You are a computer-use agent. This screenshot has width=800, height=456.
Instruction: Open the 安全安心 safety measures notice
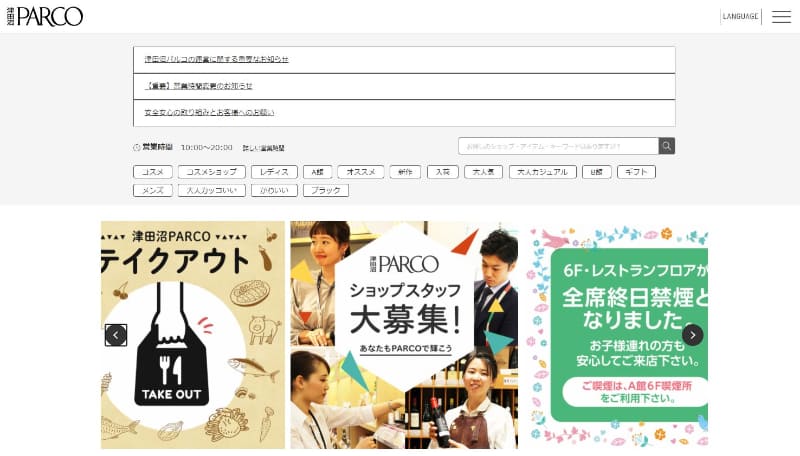[x=209, y=112]
